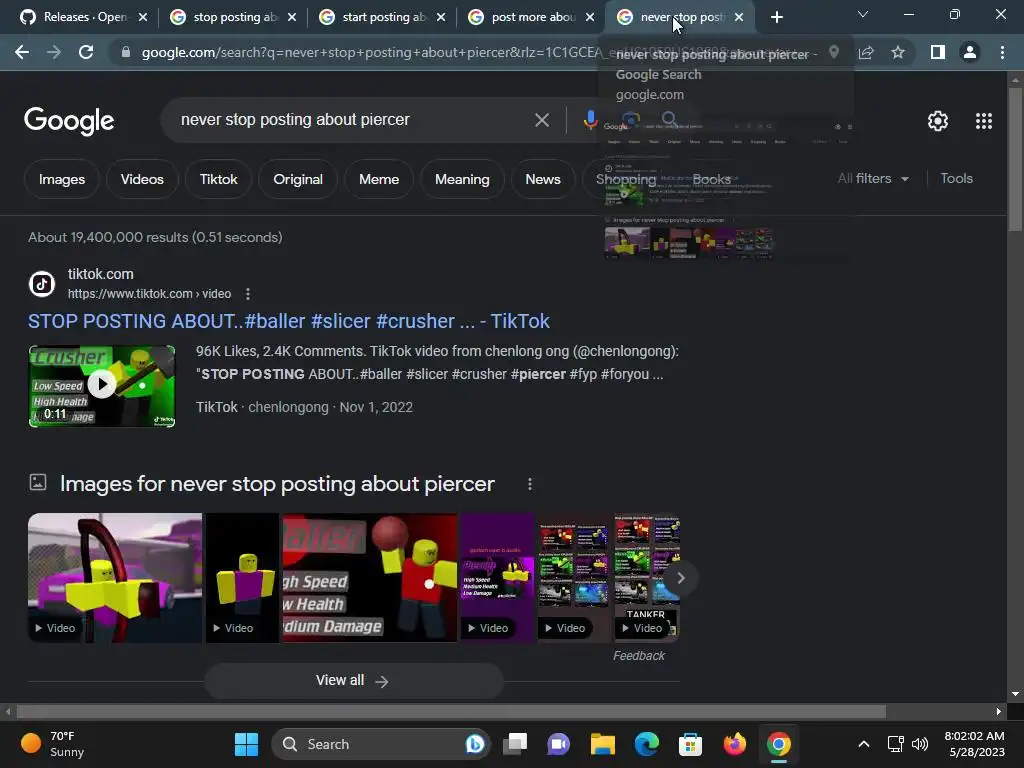Viewport: 1024px width, 768px height.
Task: Open the Chat app on the taskbar
Action: [558, 744]
